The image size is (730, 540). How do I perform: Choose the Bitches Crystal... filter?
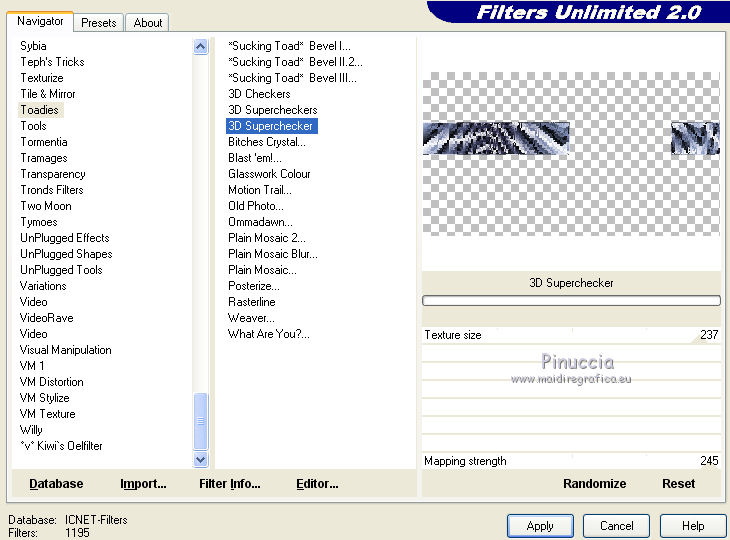coord(267,142)
